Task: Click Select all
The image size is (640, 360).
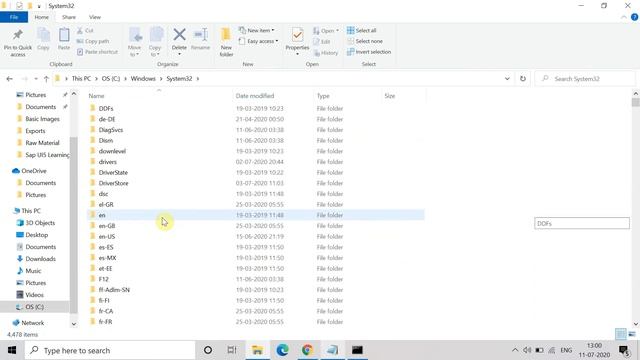Action: coord(362,30)
